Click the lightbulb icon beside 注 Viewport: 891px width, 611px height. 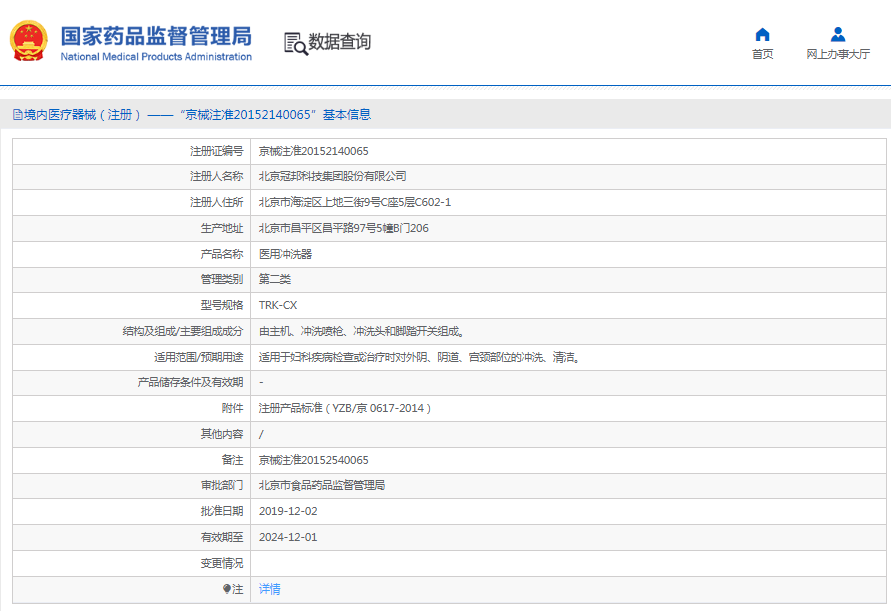click(227, 589)
